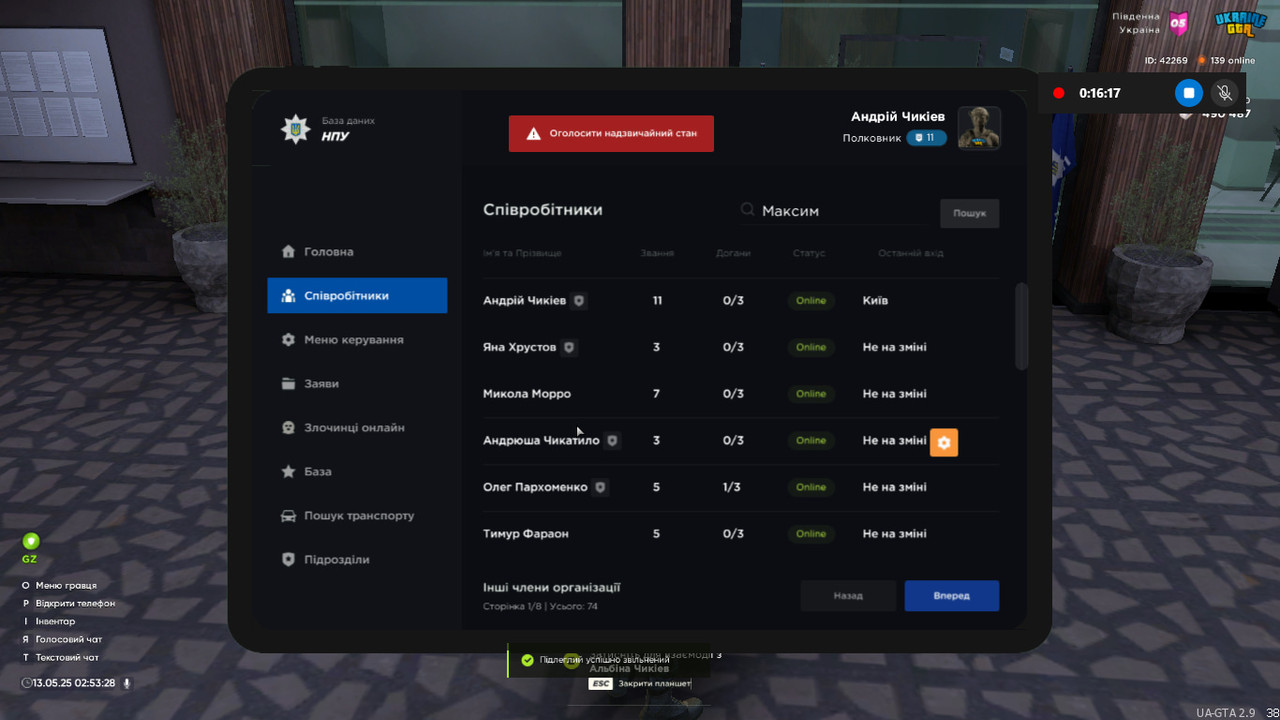Click rank 7 in Микола Морро row
Image resolution: width=1280 pixels, height=720 pixels.
[x=656, y=394]
